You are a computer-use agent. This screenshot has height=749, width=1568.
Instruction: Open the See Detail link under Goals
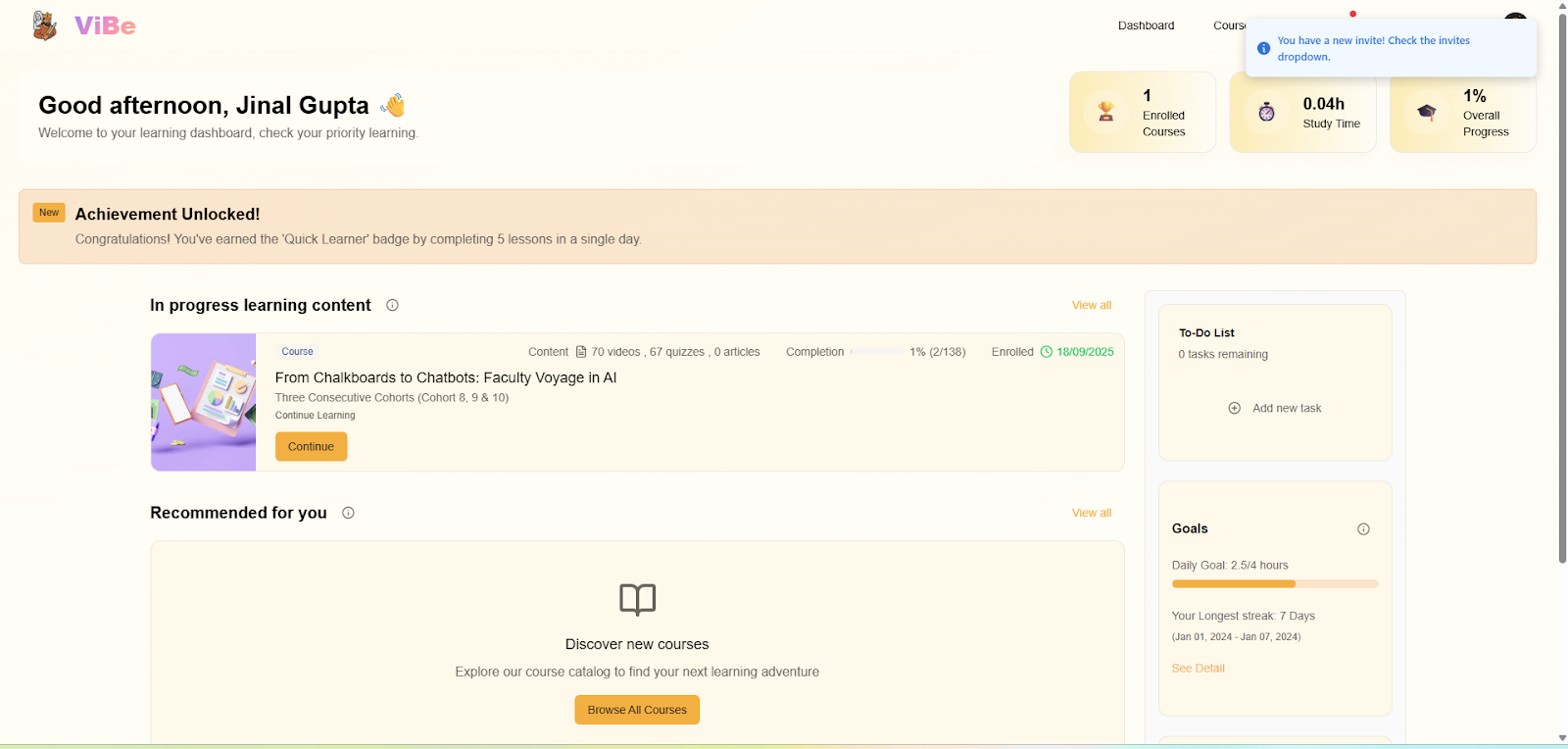coord(1198,669)
